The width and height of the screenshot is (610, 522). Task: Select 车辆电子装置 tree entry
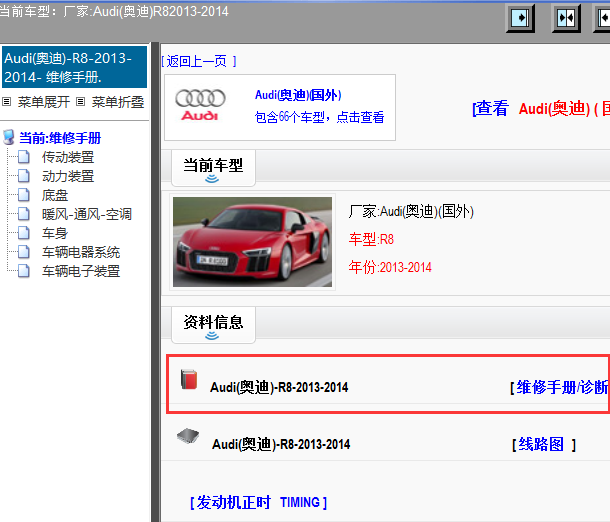(x=81, y=272)
